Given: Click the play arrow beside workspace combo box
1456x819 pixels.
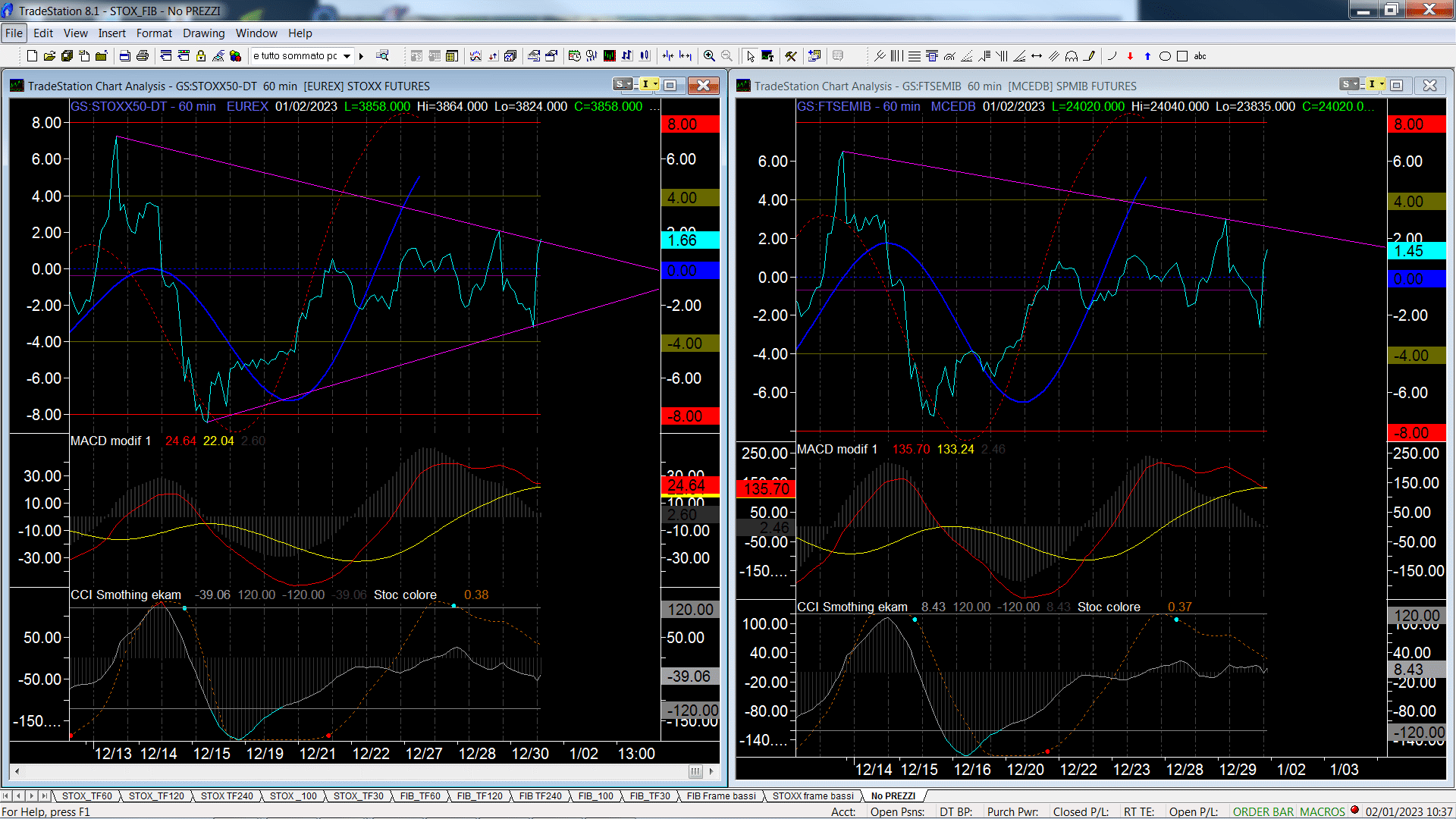Looking at the screenshot, I should (x=361, y=56).
